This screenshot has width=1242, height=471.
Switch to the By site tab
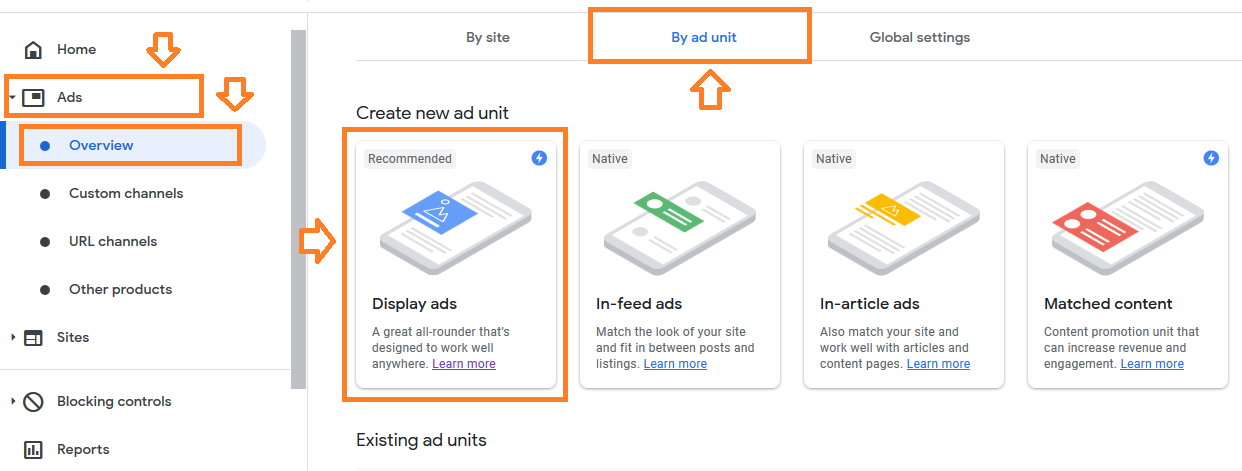pyautogui.click(x=488, y=38)
